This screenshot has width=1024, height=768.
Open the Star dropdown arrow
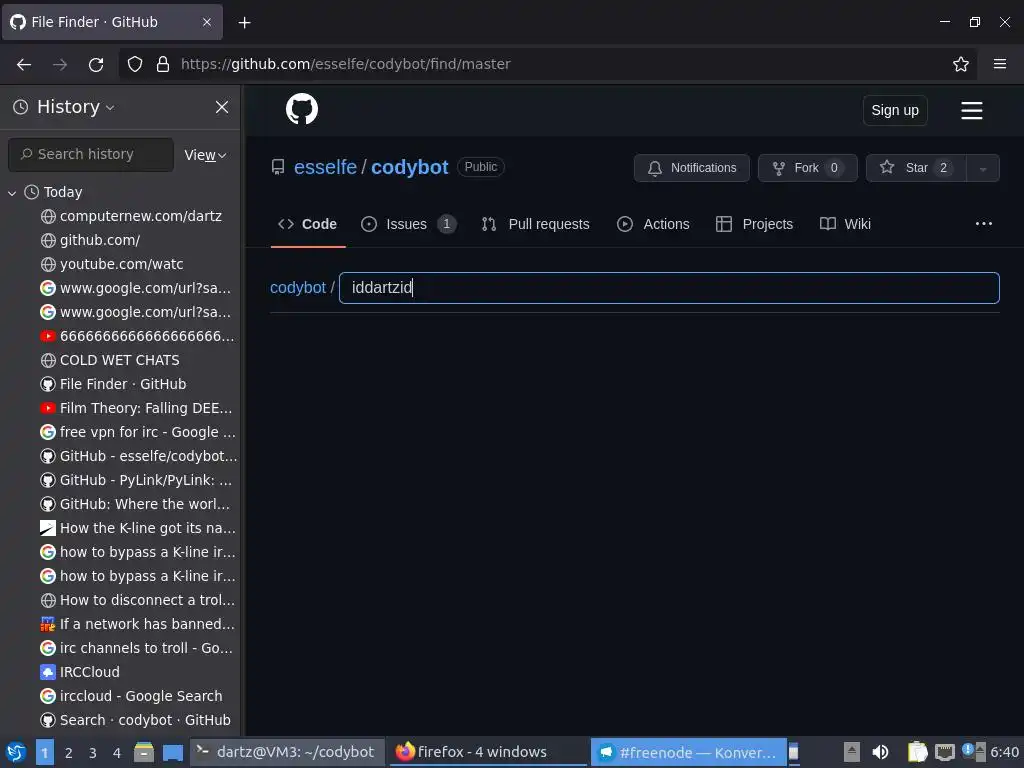[982, 168]
